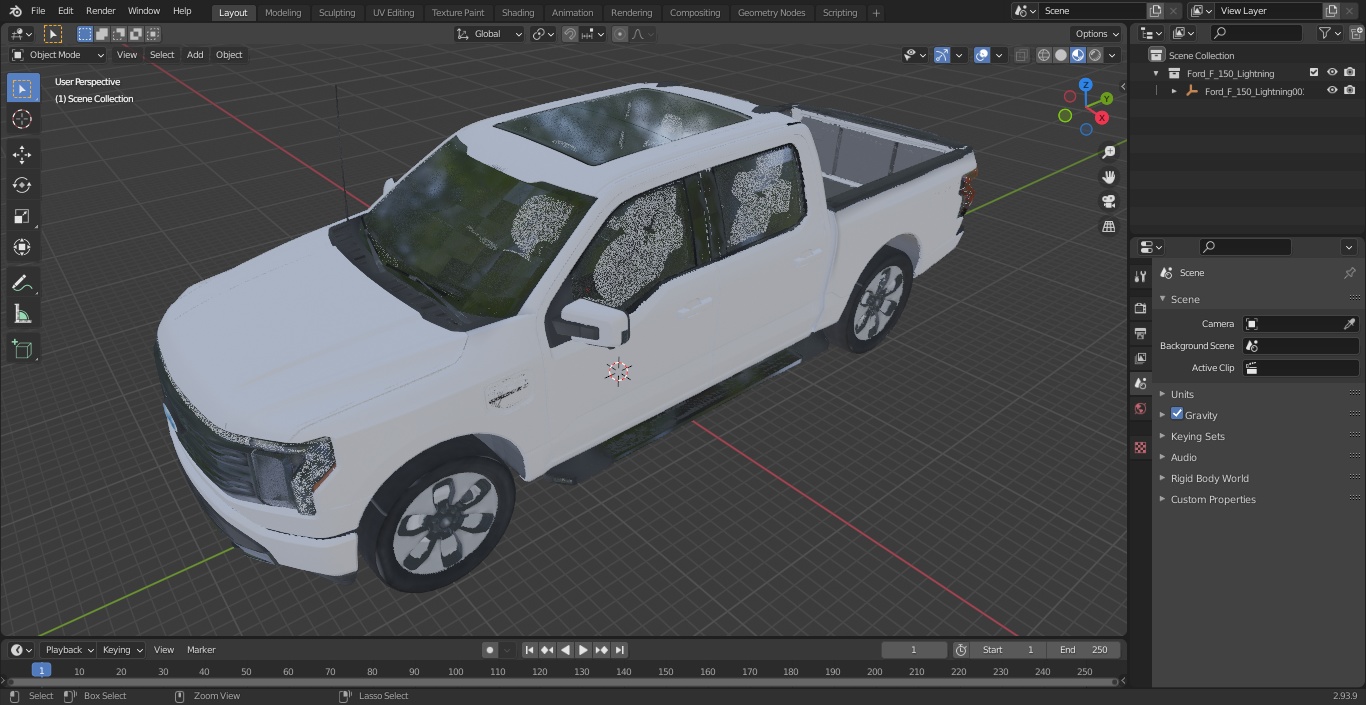Choose the Select Box tool
Viewport: 1366px width, 705px height.
click(x=22, y=88)
